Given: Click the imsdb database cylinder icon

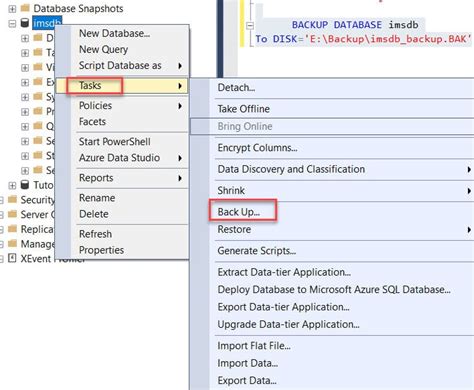Looking at the screenshot, I should tap(24, 23).
